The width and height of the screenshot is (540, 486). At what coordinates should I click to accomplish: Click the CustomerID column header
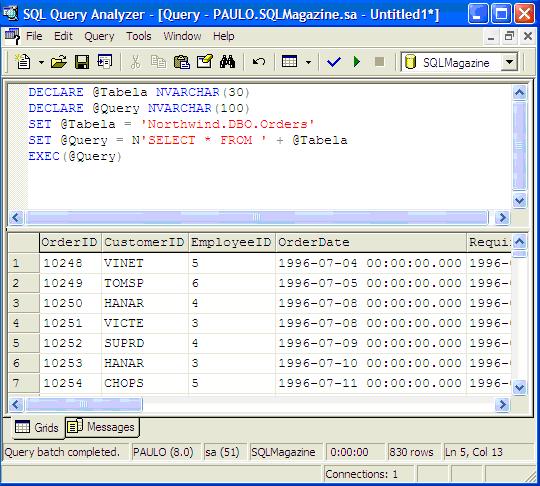coord(145,242)
